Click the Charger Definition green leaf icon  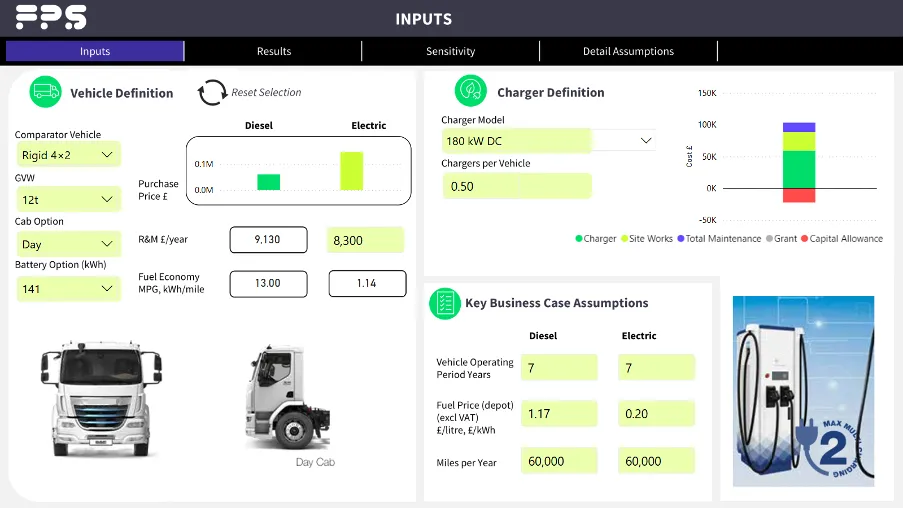[470, 91]
